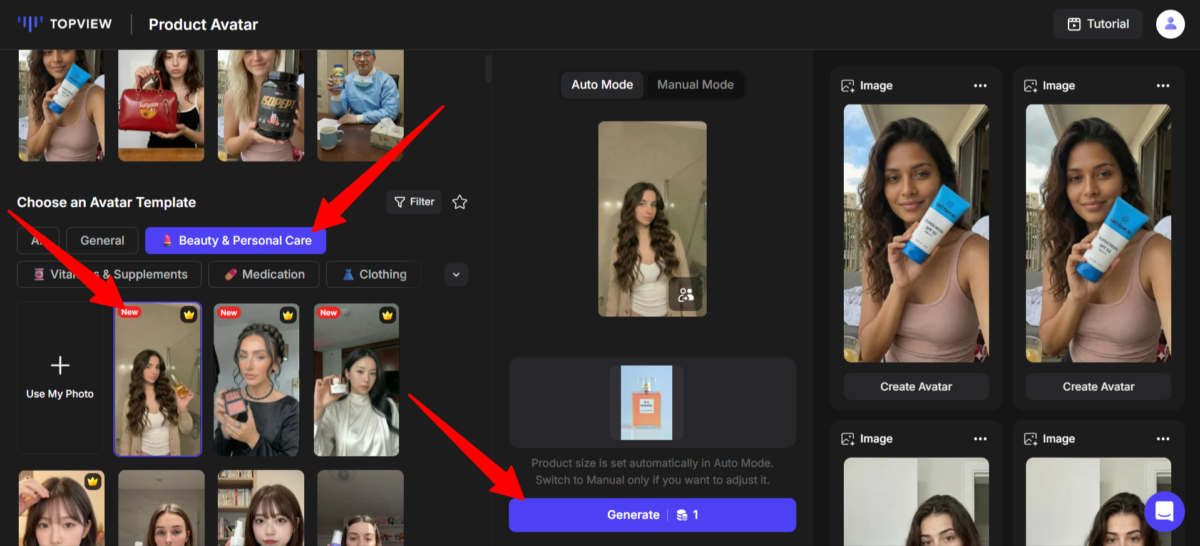Select the Clothing category tab
The width and height of the screenshot is (1200, 546).
pyautogui.click(x=373, y=274)
